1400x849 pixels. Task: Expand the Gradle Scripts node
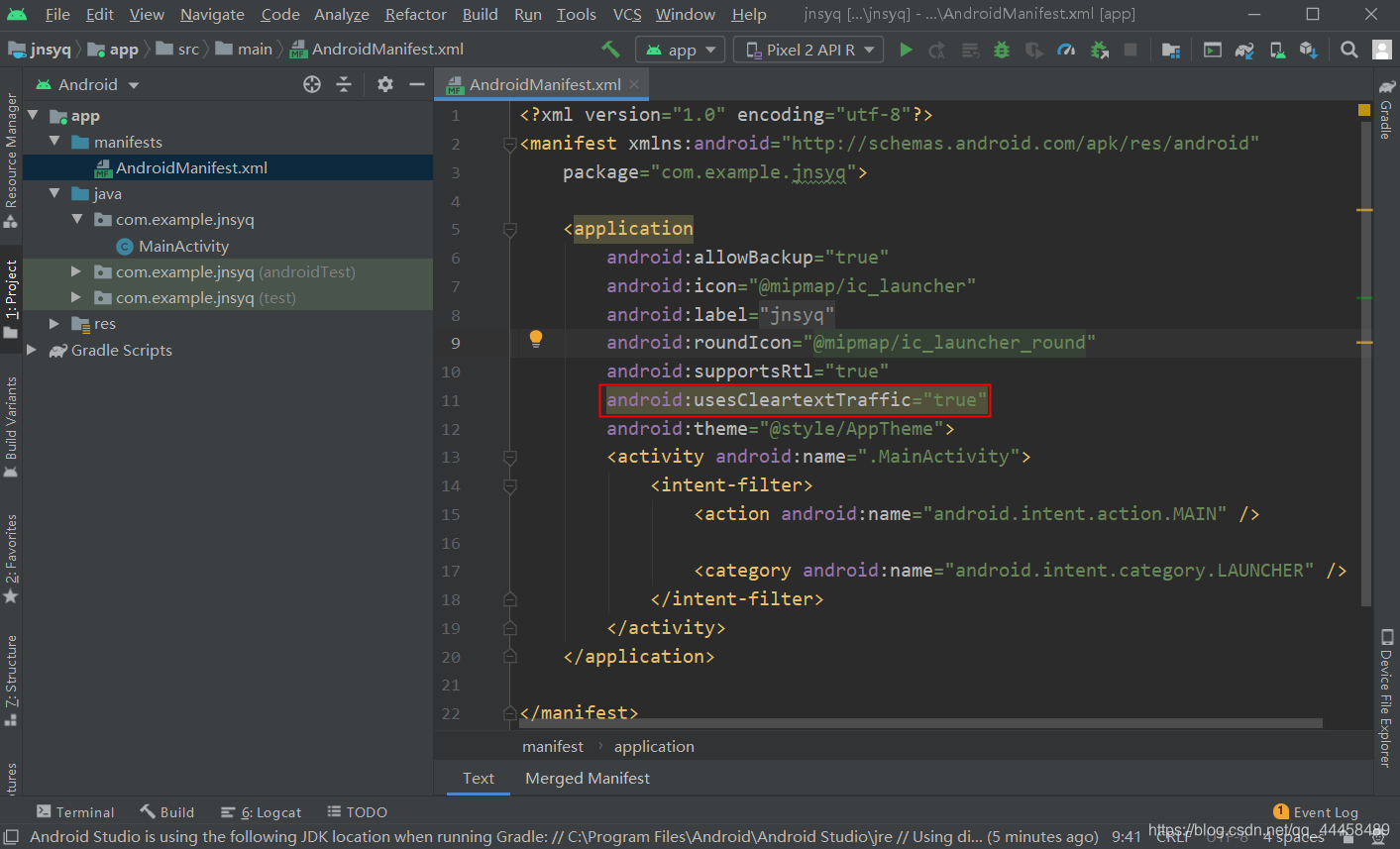tap(33, 350)
